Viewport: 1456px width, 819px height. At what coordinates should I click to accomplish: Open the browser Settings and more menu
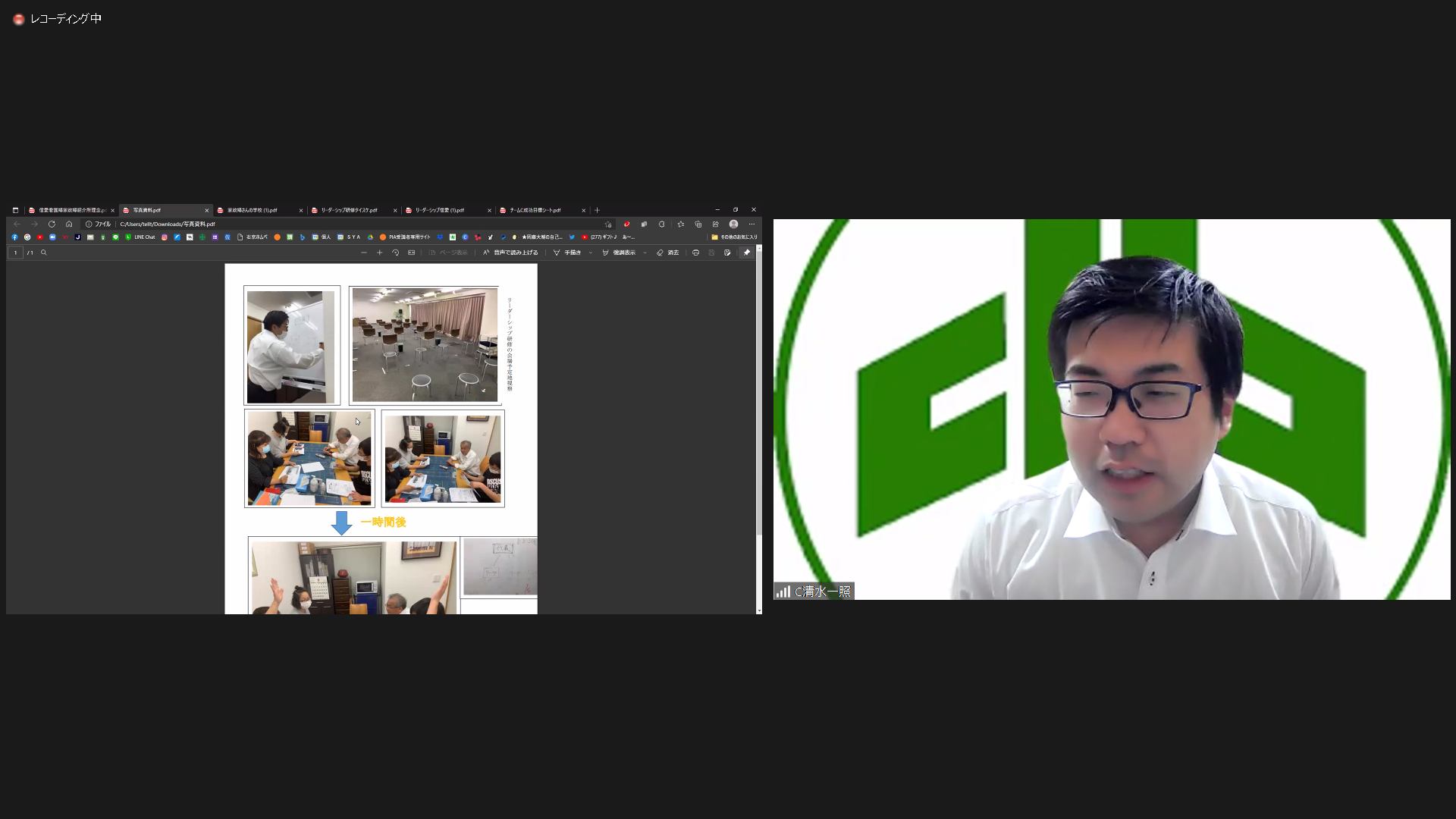click(752, 224)
